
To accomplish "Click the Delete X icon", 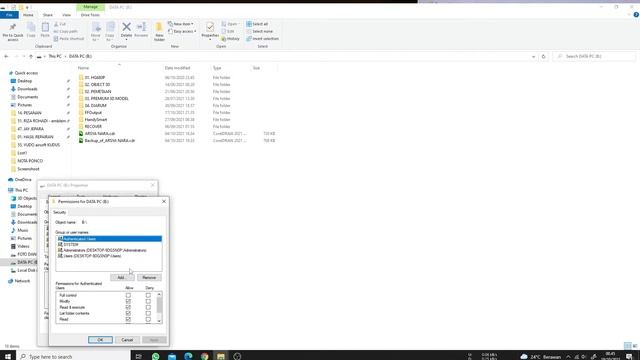I will coord(127,30).
